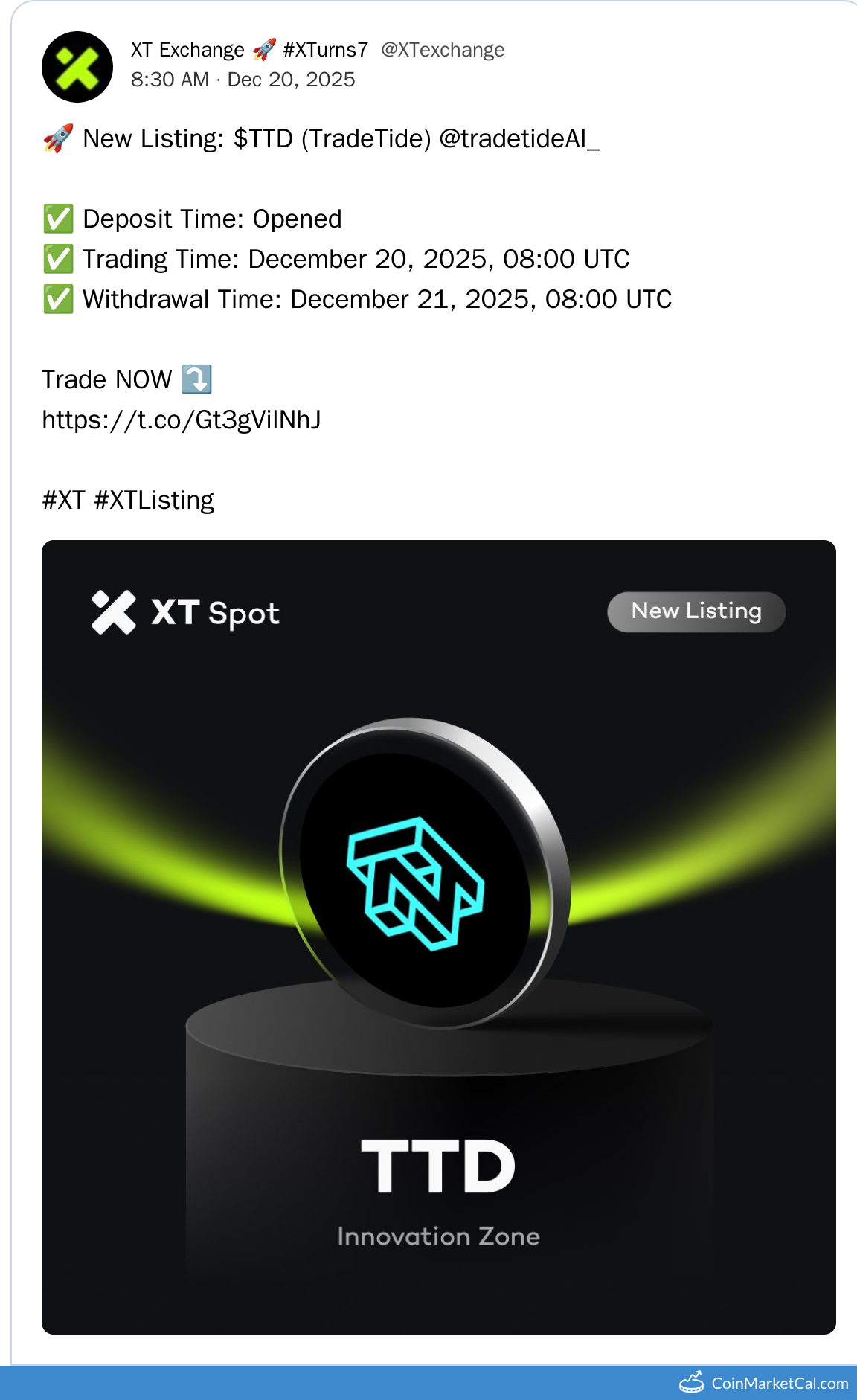Open the CoinMarketCal.com link

point(780,1384)
